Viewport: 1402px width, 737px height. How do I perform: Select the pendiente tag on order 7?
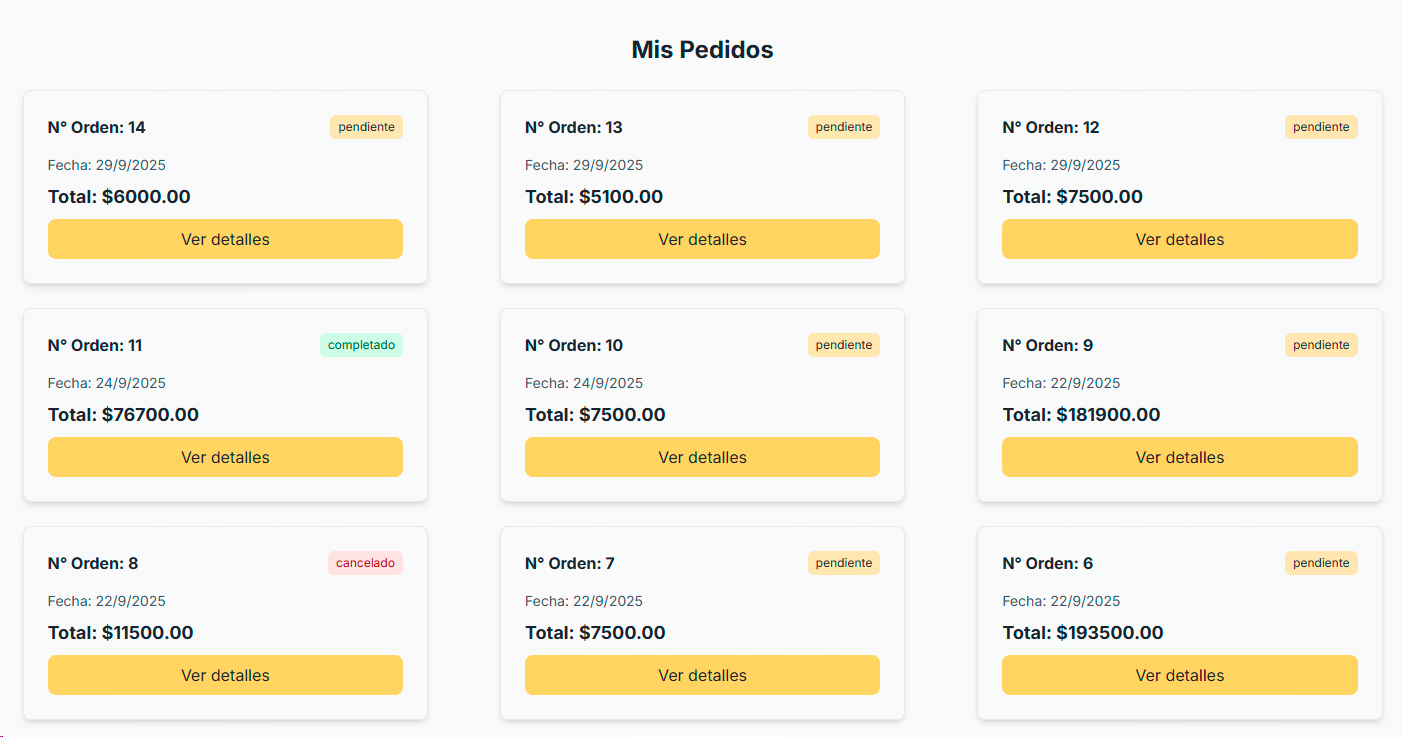[x=844, y=563]
